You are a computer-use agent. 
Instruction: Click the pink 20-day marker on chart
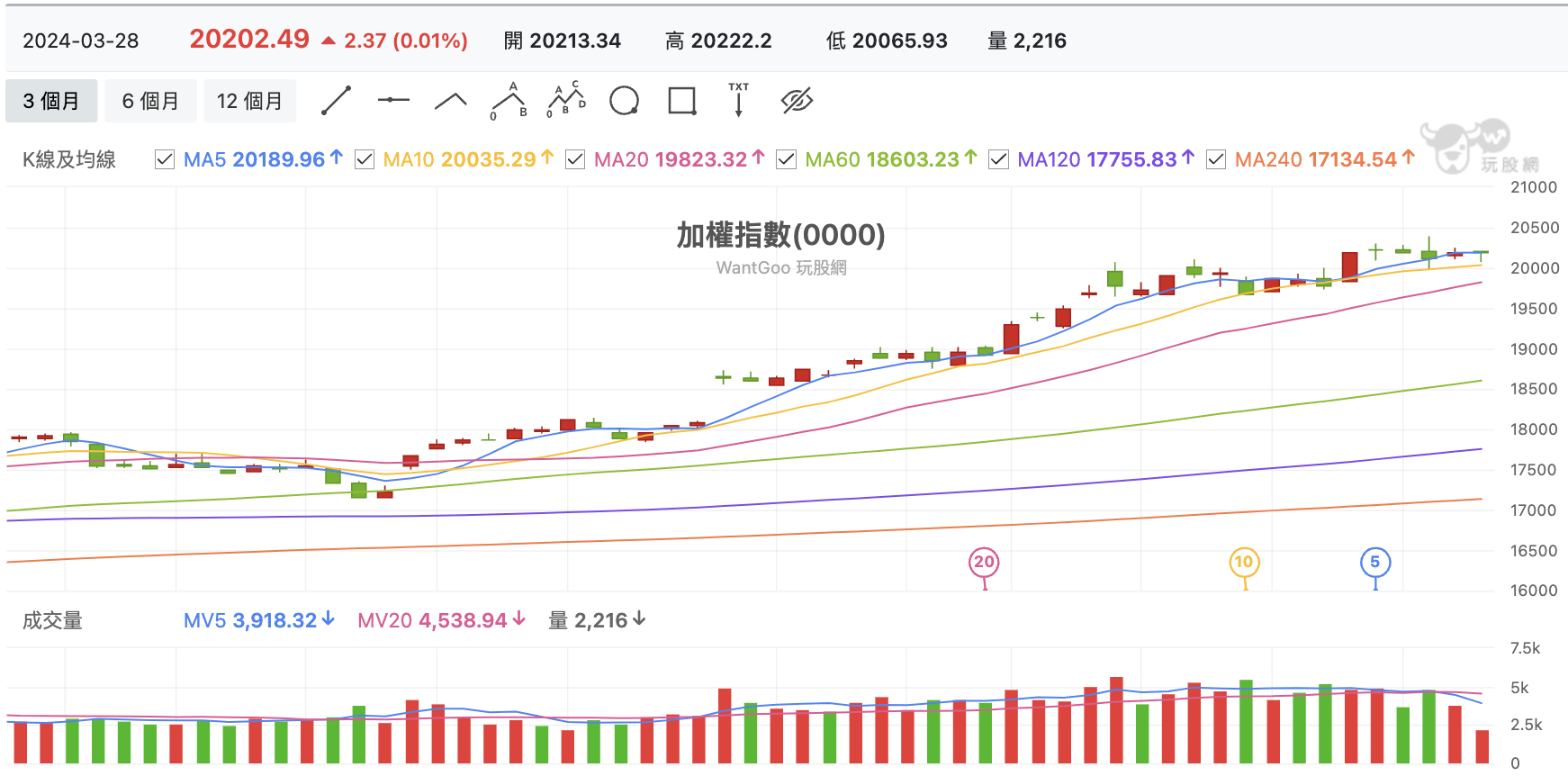[984, 563]
